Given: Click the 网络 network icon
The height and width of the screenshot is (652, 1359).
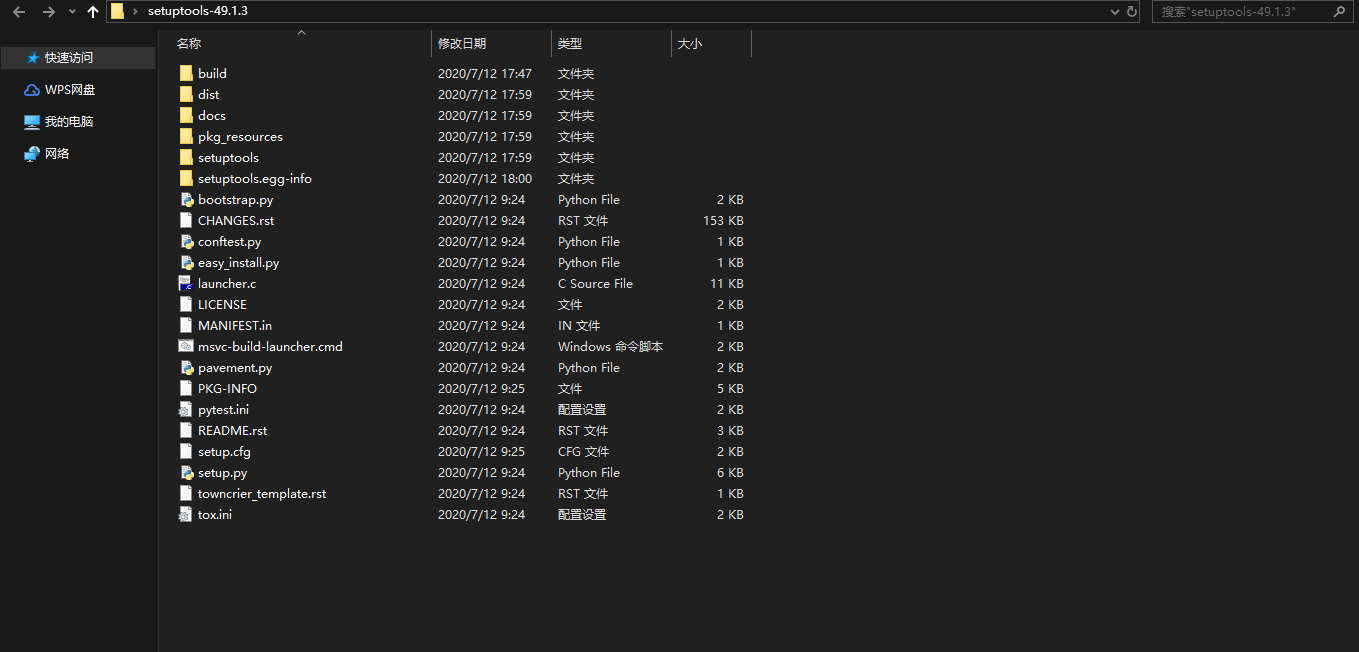Looking at the screenshot, I should pyautogui.click(x=32, y=154).
